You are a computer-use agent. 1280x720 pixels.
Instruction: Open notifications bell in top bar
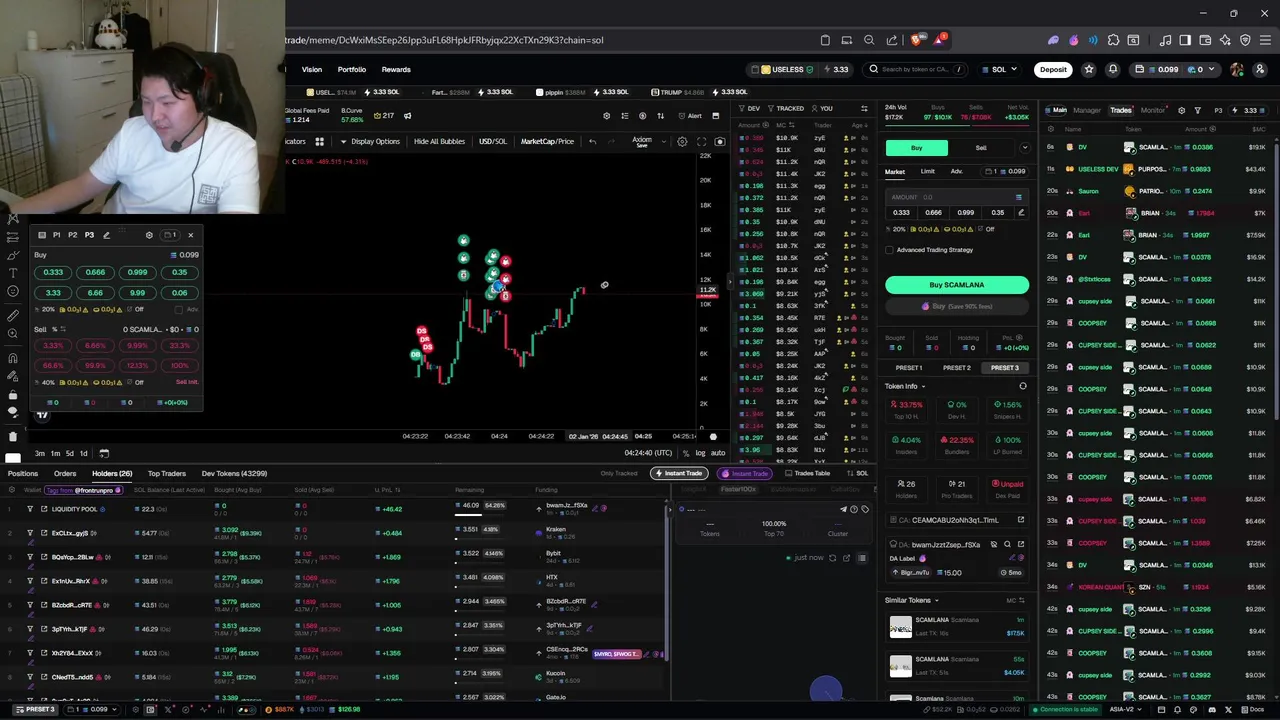(1111, 69)
